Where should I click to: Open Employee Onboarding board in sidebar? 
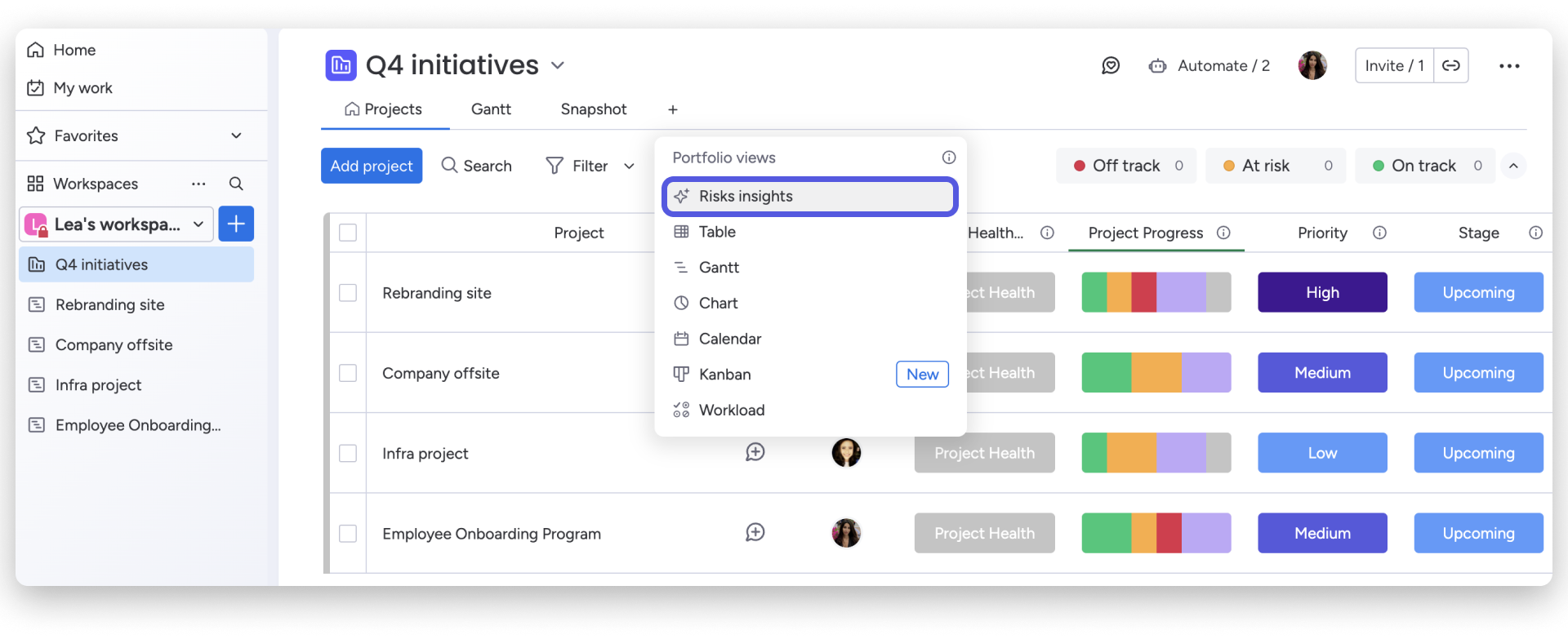click(x=137, y=425)
